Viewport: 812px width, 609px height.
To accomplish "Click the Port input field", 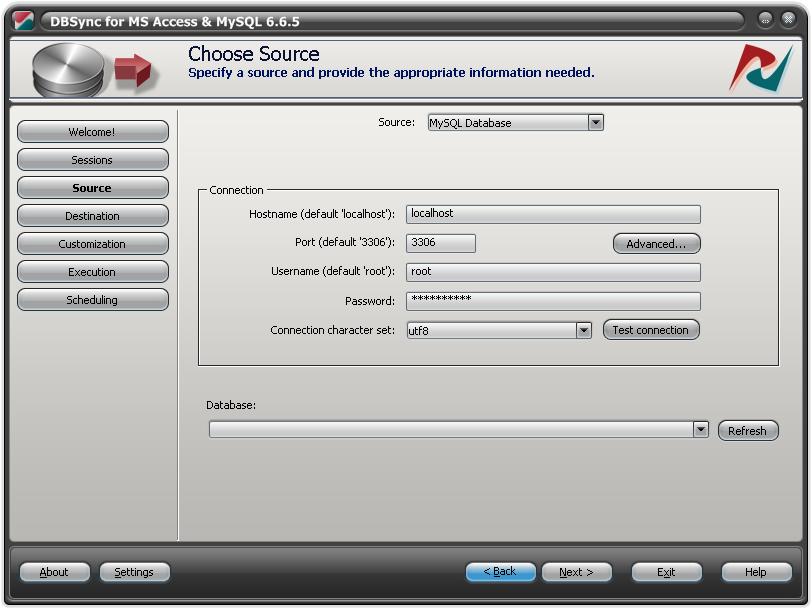I will click(x=441, y=243).
